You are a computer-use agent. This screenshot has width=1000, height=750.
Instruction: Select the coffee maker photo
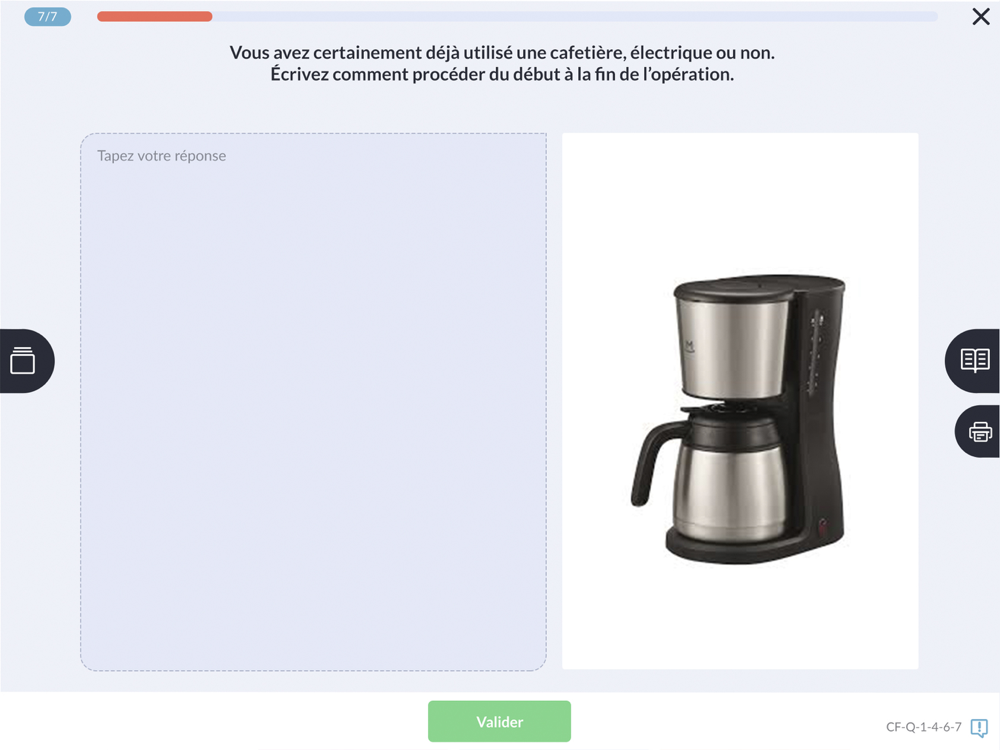(x=740, y=401)
